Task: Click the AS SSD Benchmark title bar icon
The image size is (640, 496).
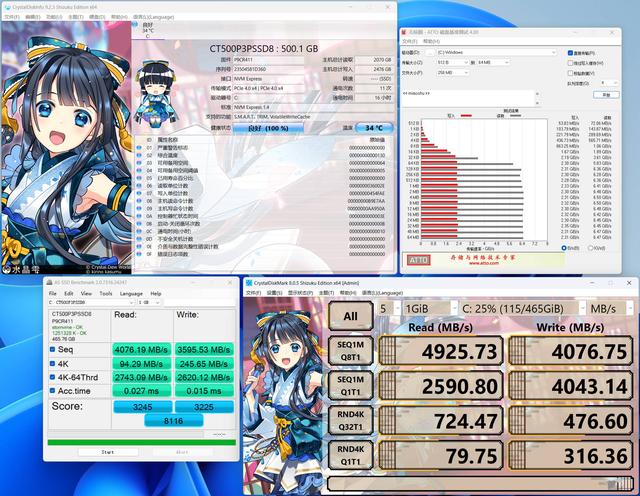Action: pos(50,282)
